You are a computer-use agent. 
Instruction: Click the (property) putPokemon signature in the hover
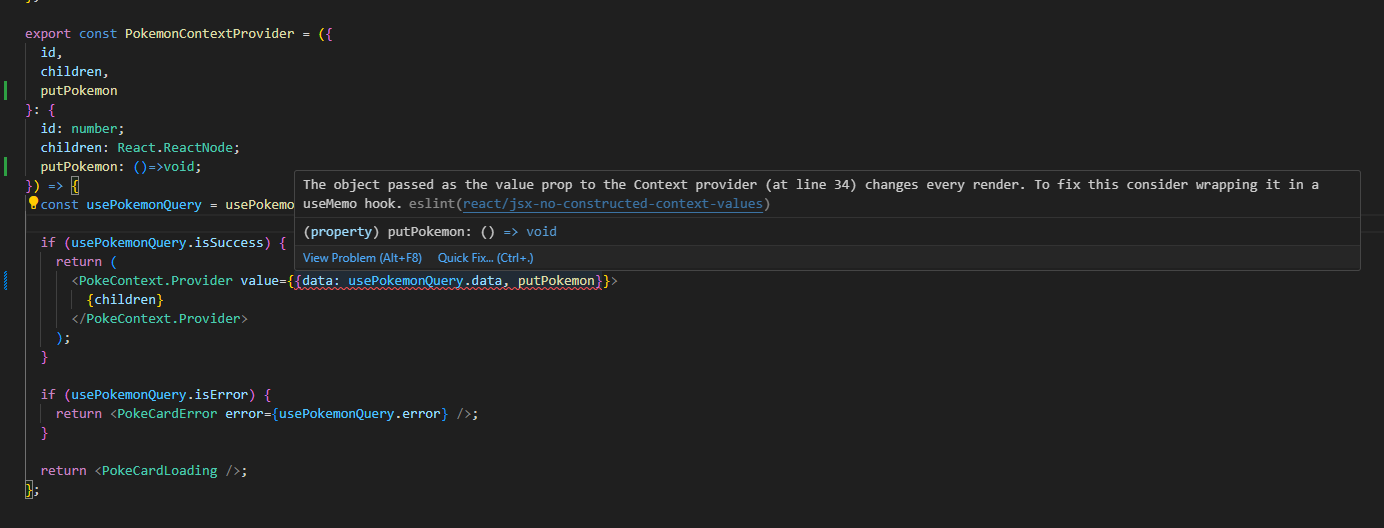pyautogui.click(x=430, y=231)
